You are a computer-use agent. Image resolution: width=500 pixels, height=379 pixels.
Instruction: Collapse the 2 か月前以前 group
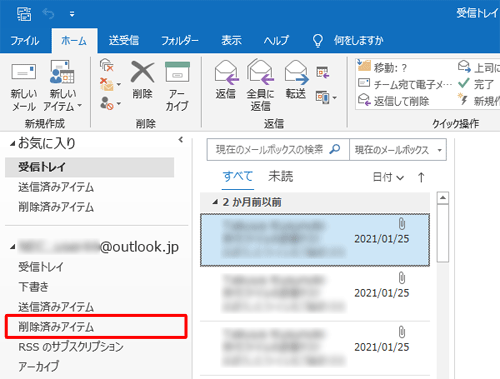[x=215, y=202]
